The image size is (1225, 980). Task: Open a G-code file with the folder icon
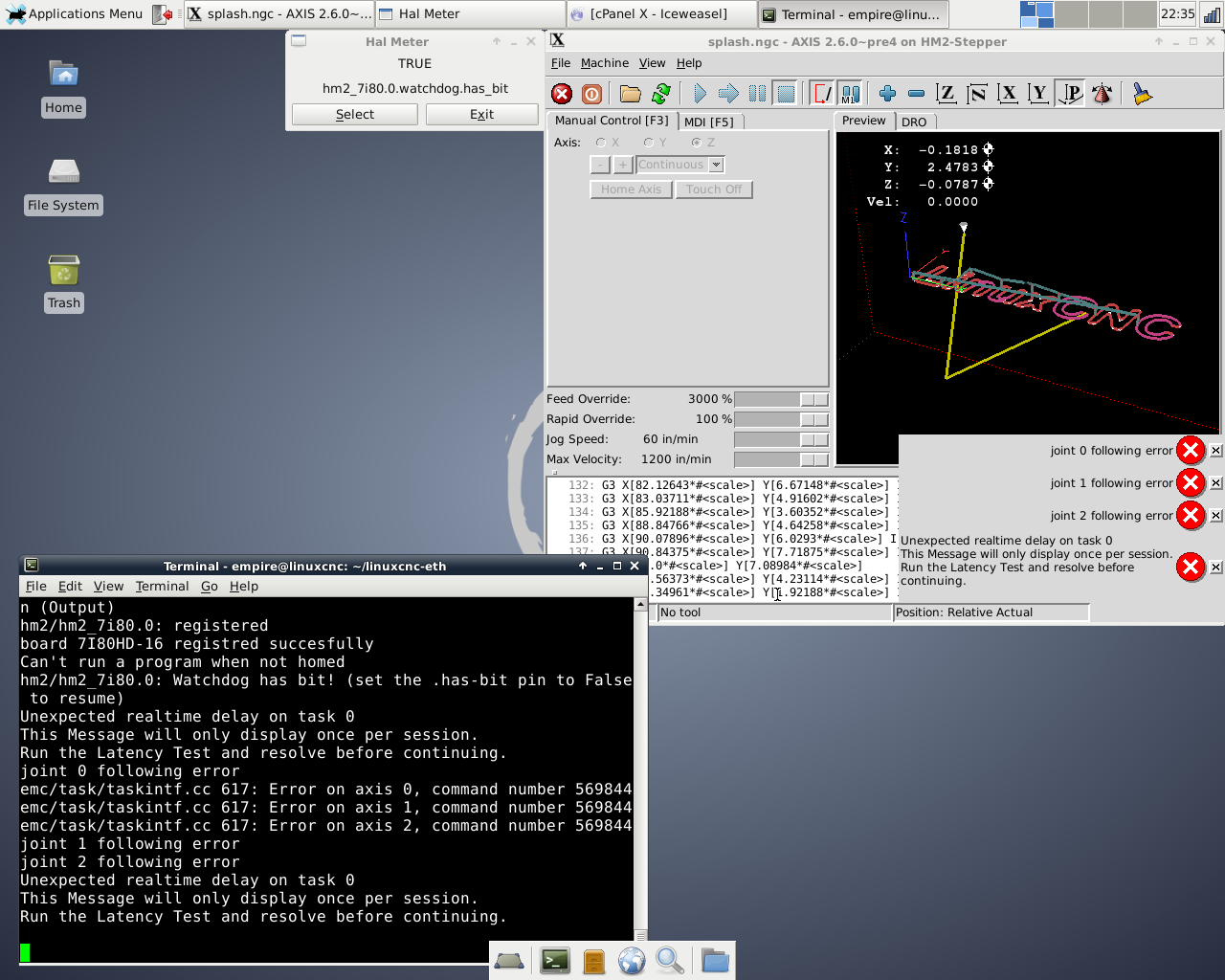pos(630,94)
